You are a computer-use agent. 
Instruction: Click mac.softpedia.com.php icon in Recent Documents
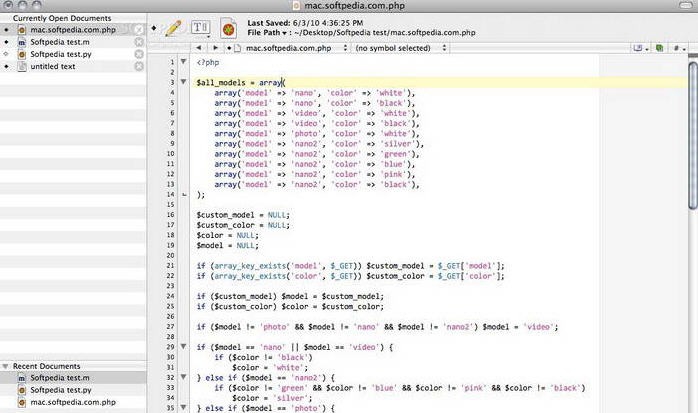click(x=22, y=402)
